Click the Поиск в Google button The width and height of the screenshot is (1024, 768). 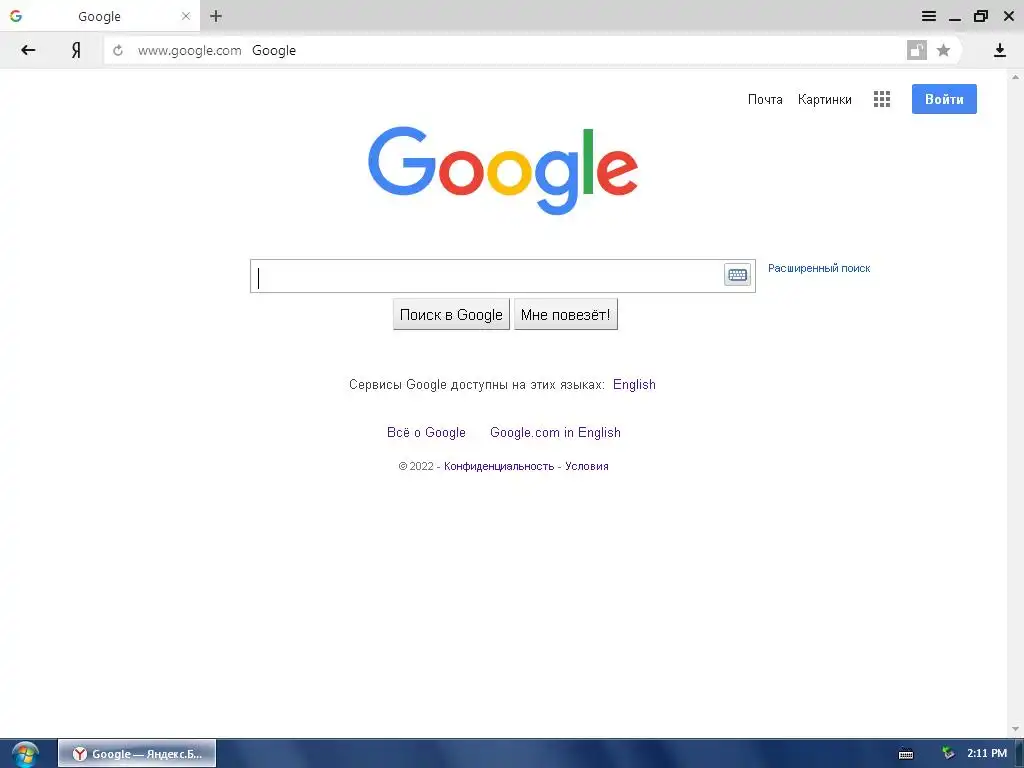click(451, 315)
